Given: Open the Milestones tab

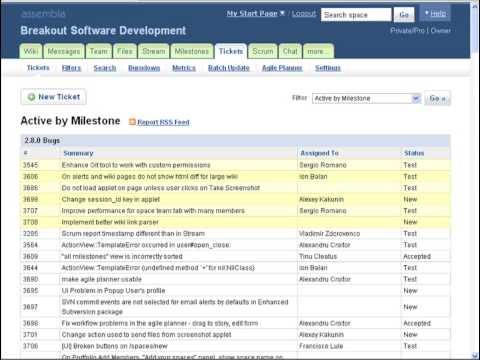Looking at the screenshot, I should 192,51.
